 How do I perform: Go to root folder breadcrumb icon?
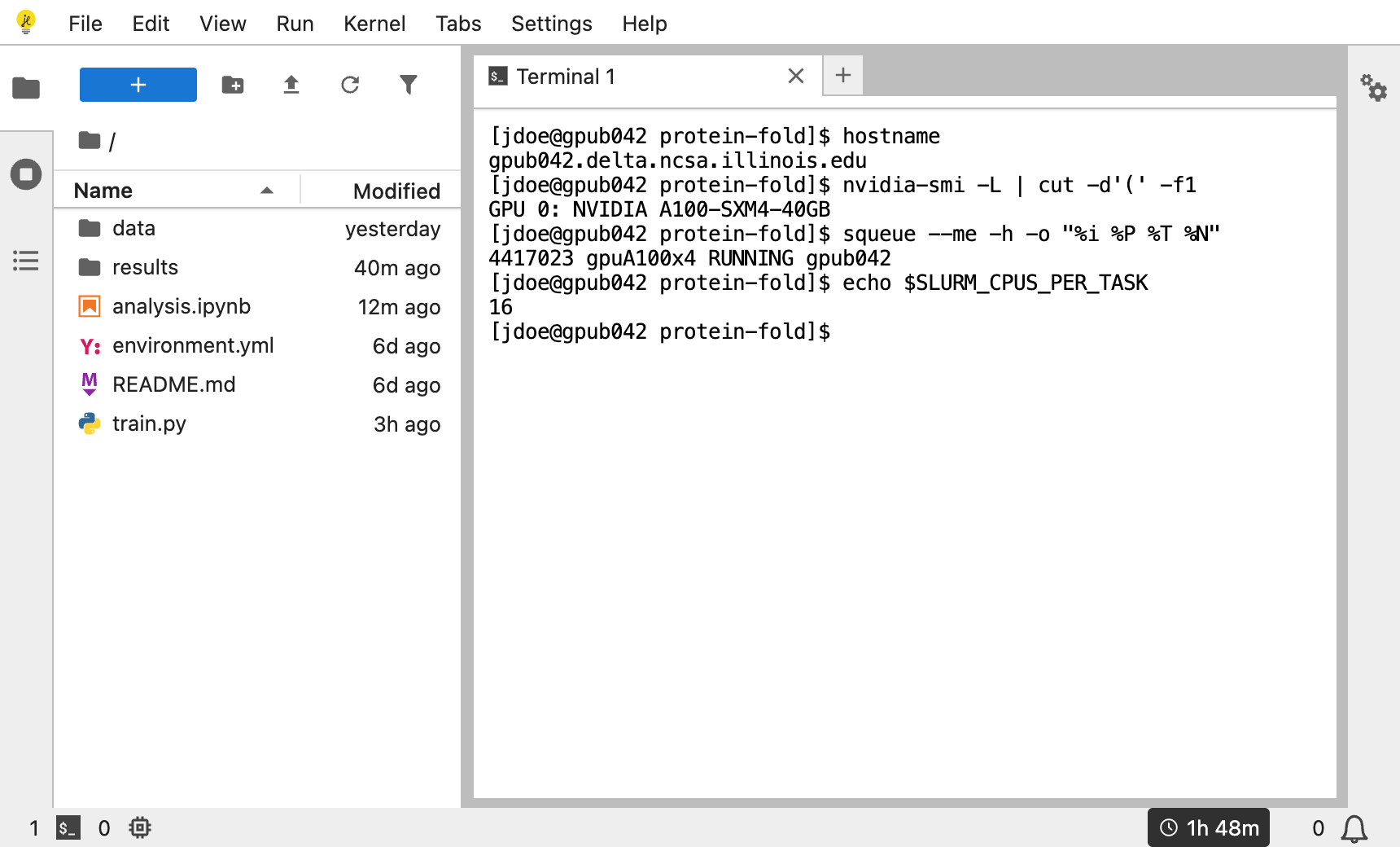[90, 141]
